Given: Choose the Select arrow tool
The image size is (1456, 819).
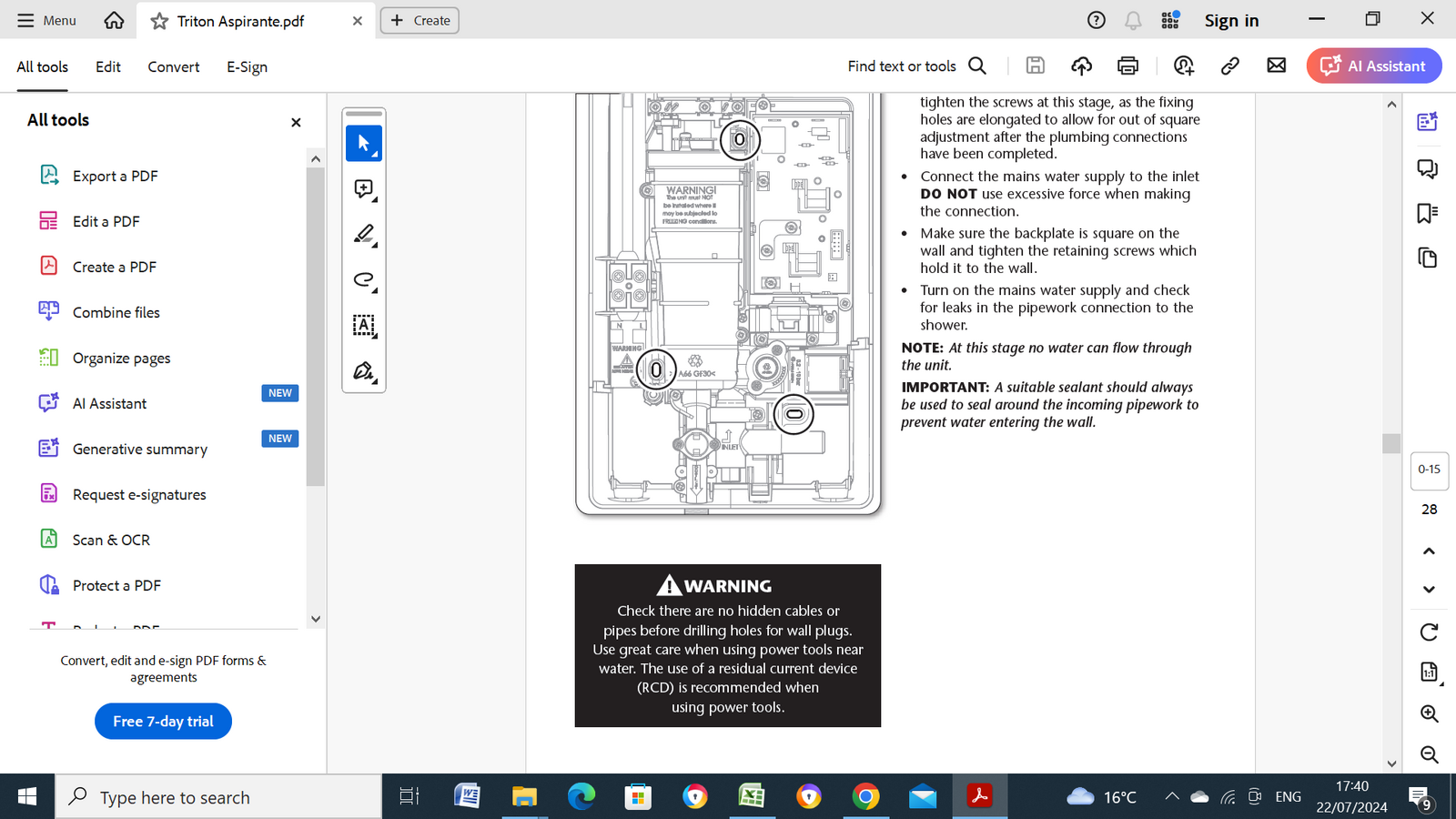Looking at the screenshot, I should click(364, 144).
